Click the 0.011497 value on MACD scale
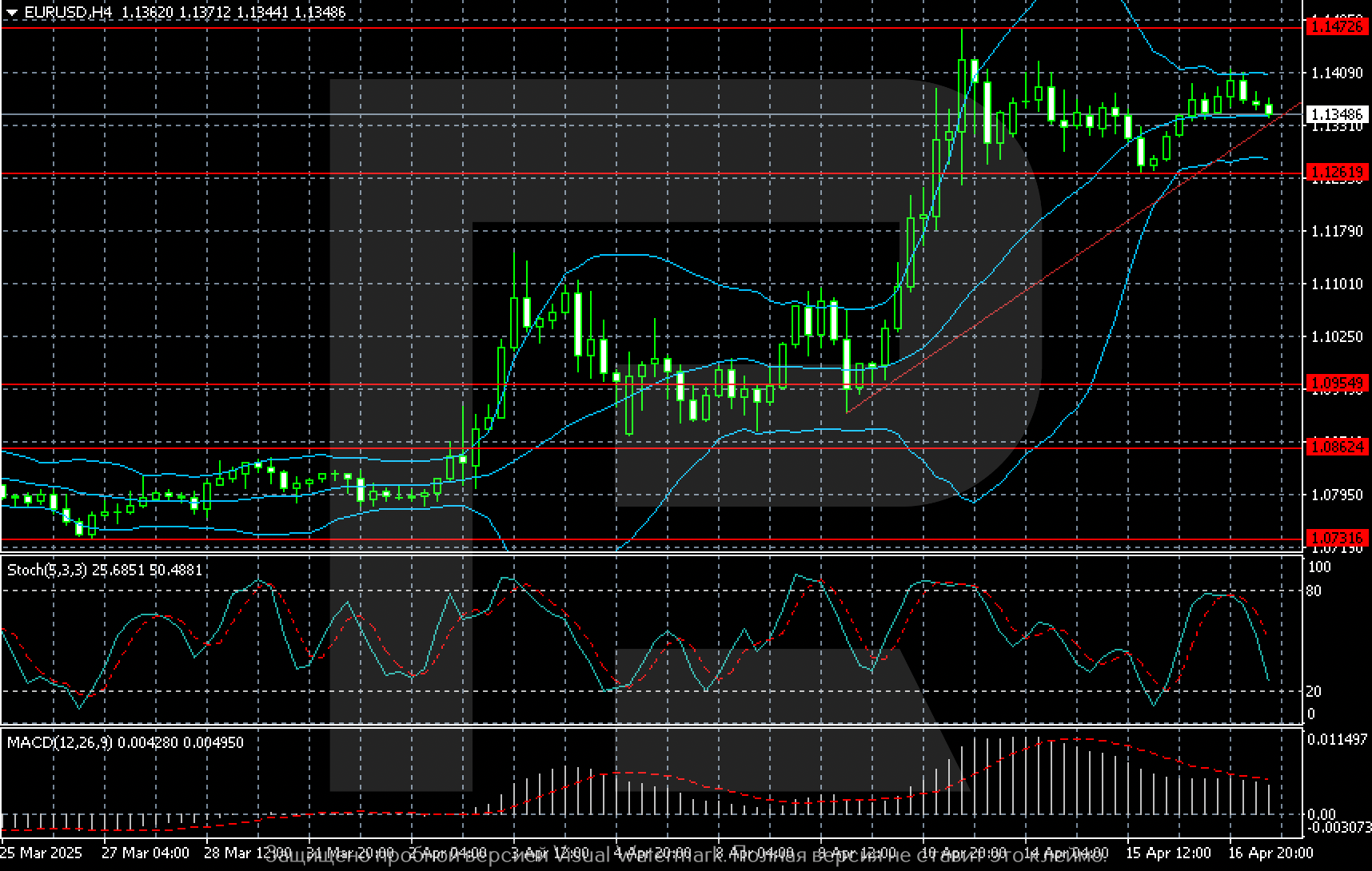Screen dimensions: 1372x871 pos(1337,739)
